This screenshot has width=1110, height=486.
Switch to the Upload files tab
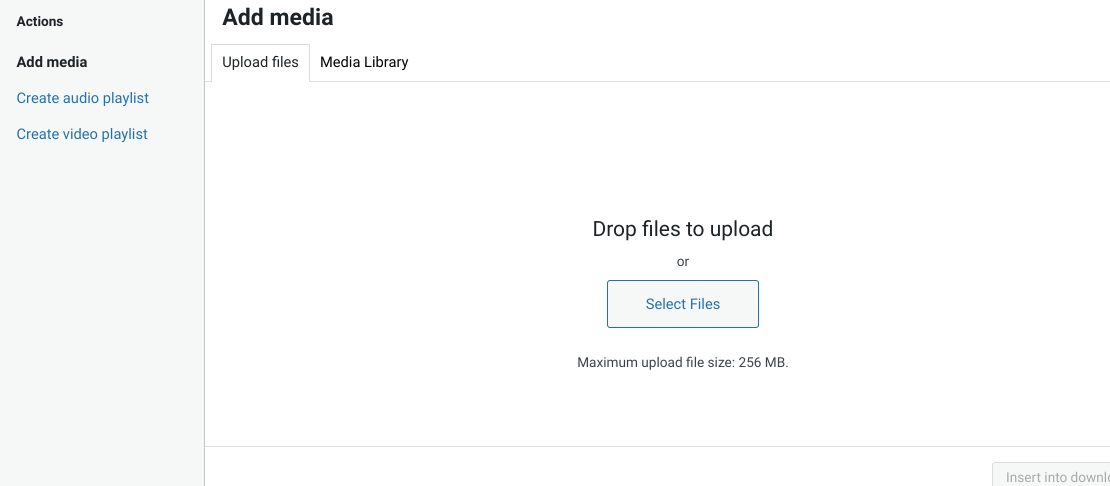coord(260,62)
